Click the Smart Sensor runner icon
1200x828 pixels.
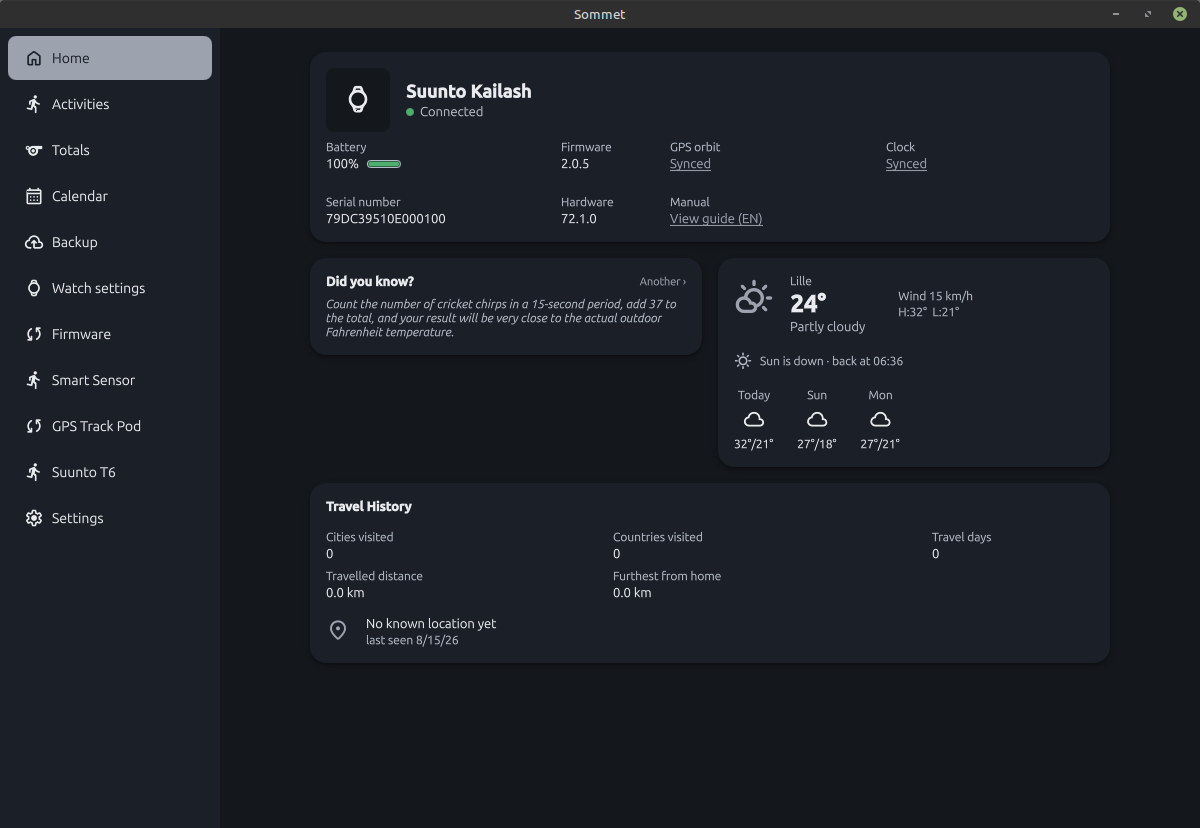pos(34,380)
